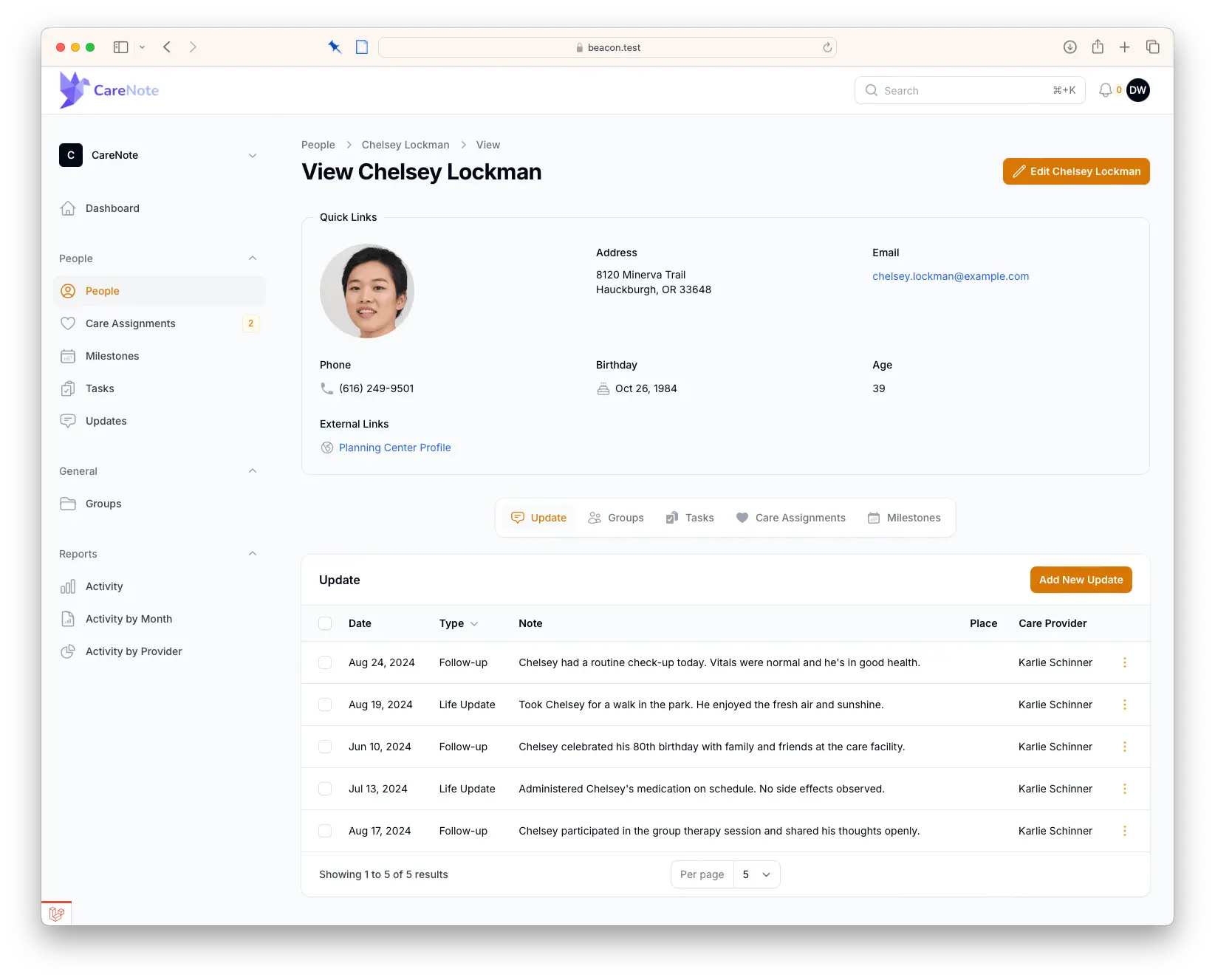Screen dimensions: 1215x980
Task: Switch to the Milestones tab
Action: pos(904,518)
